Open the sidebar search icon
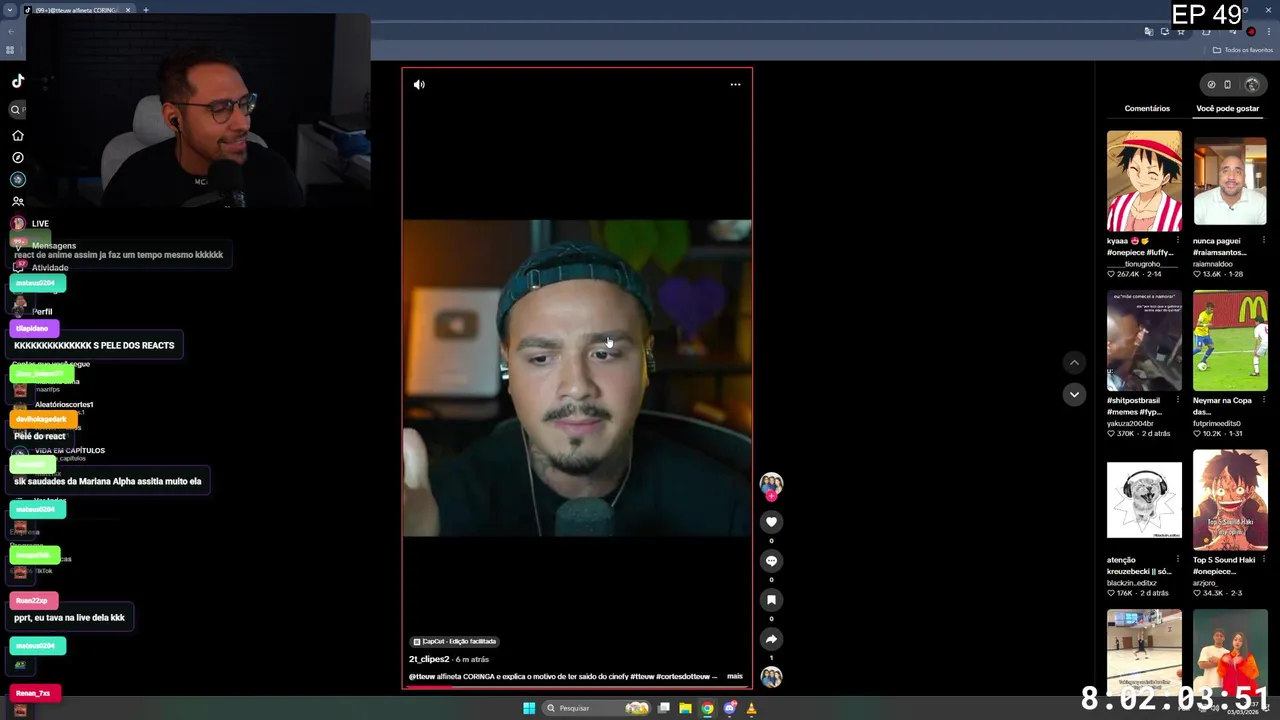This screenshot has width=1280, height=720. click(x=16, y=110)
